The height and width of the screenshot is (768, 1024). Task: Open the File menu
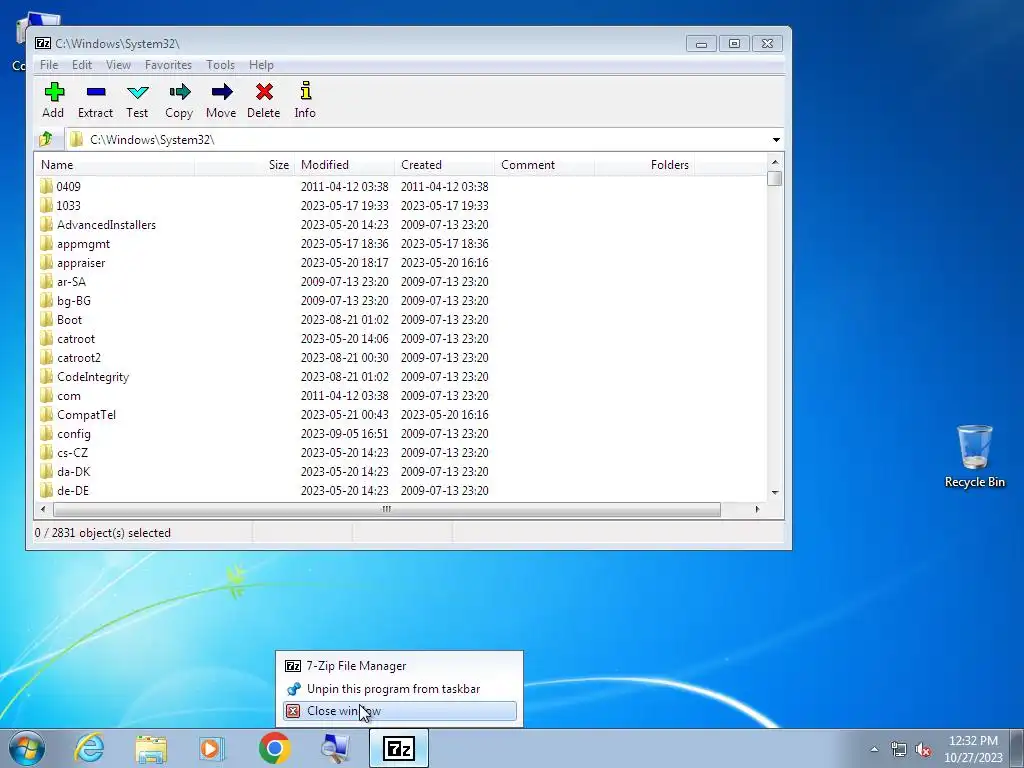click(49, 65)
